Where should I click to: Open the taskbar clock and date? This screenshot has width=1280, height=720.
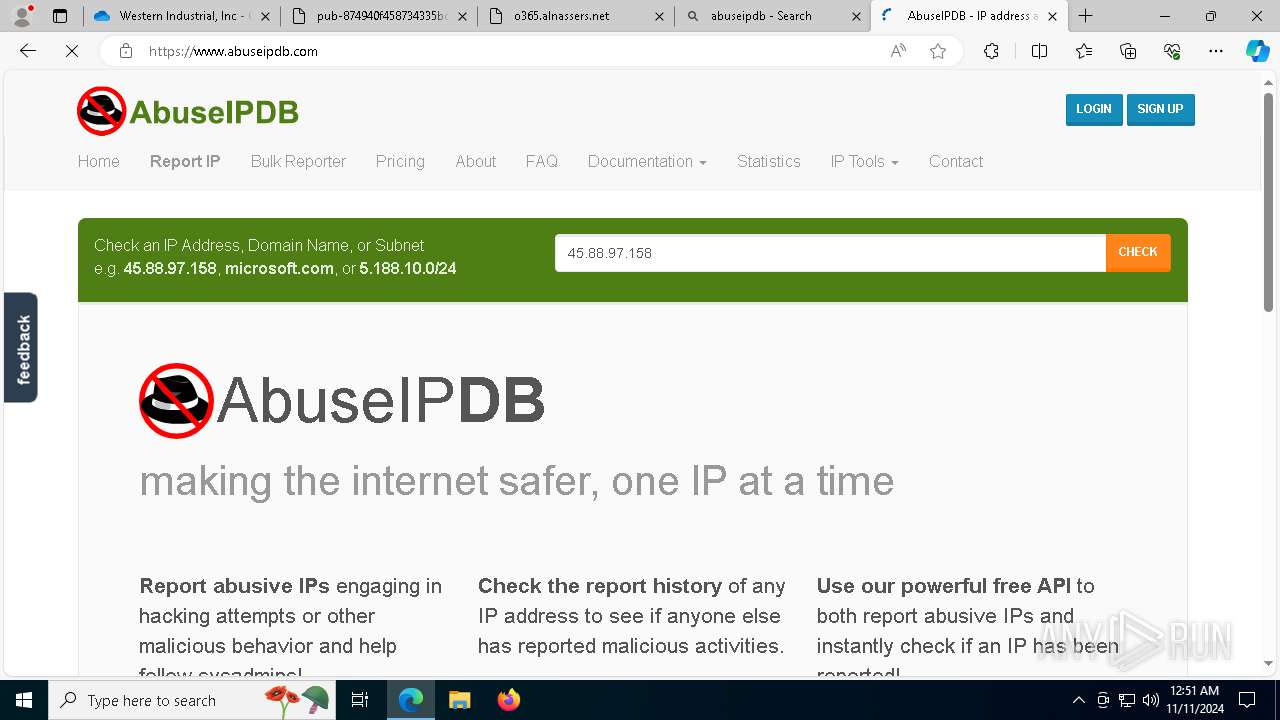[1193, 700]
